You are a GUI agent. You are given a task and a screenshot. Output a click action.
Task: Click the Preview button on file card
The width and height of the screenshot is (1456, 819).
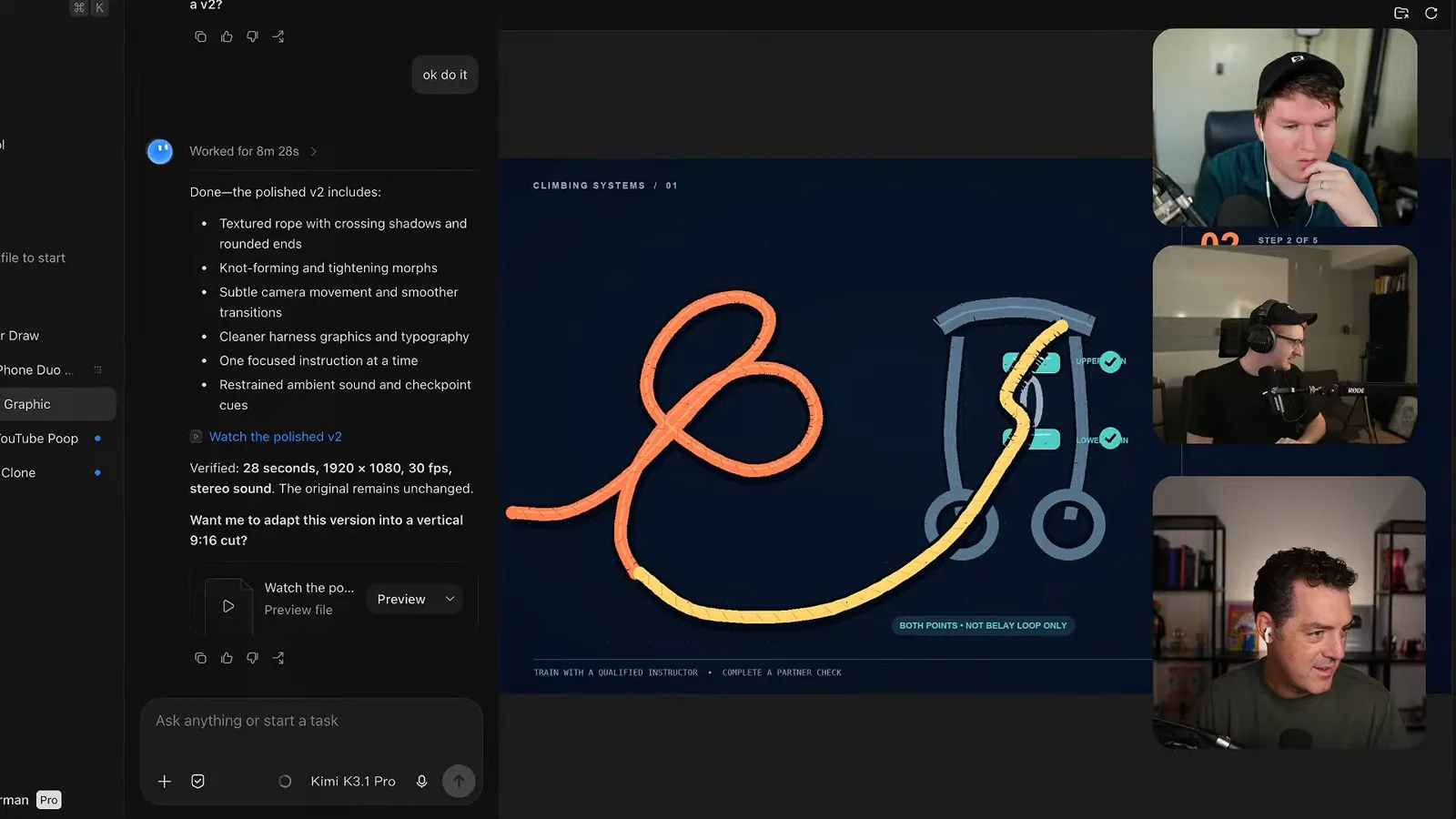pyautogui.click(x=401, y=599)
